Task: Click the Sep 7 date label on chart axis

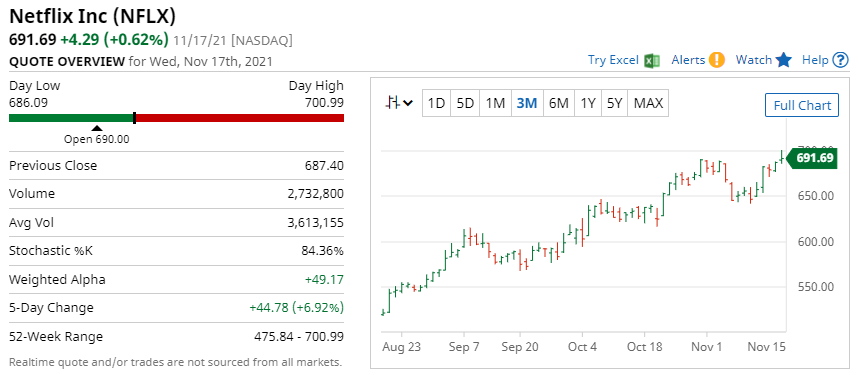Action: tap(464, 347)
